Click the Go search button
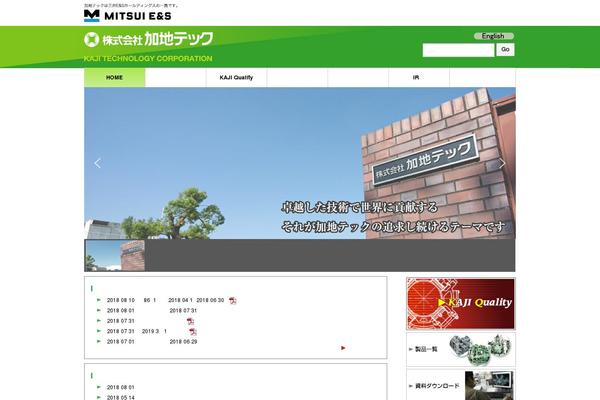This screenshot has width=600, height=400. [x=505, y=50]
